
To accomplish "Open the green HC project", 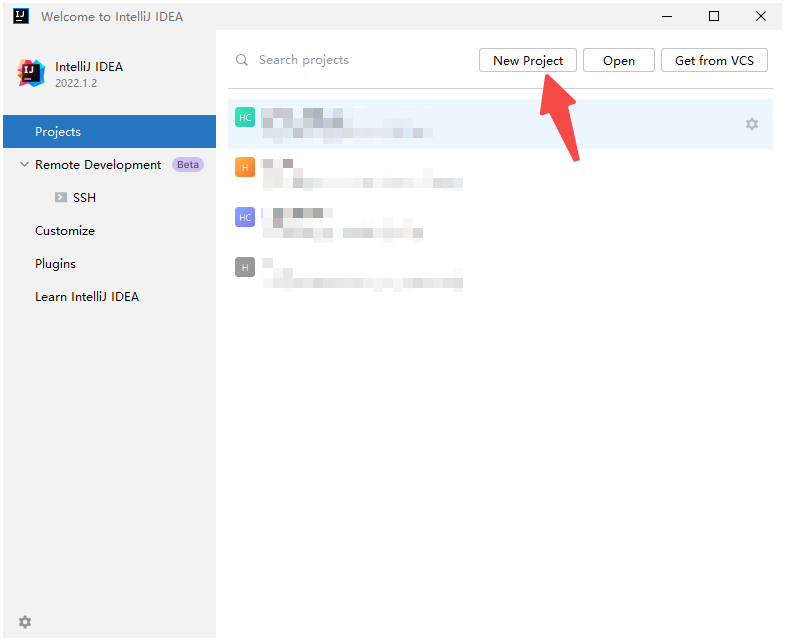I will click(x=500, y=124).
